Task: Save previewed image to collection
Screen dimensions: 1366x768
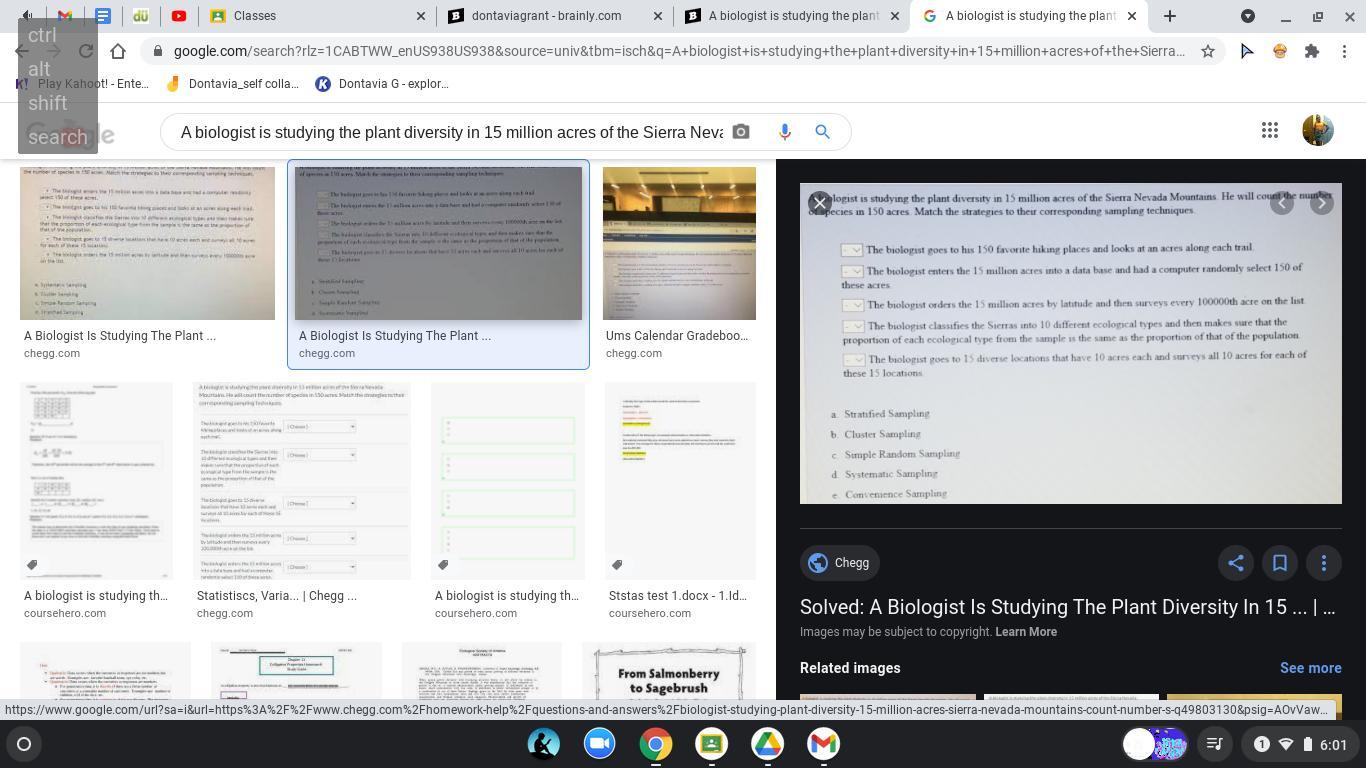Action: tap(1280, 563)
